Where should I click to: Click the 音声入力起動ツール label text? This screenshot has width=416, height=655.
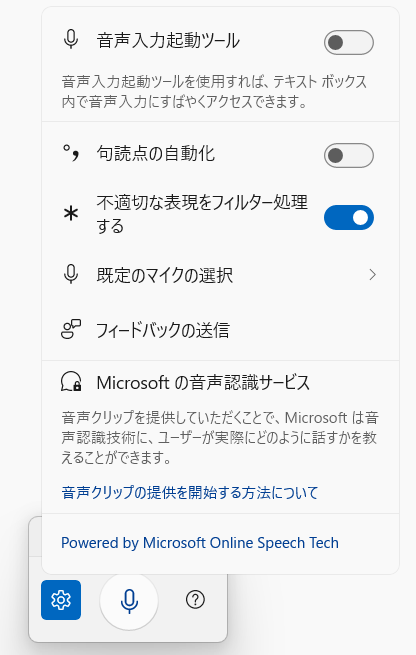(x=168, y=41)
